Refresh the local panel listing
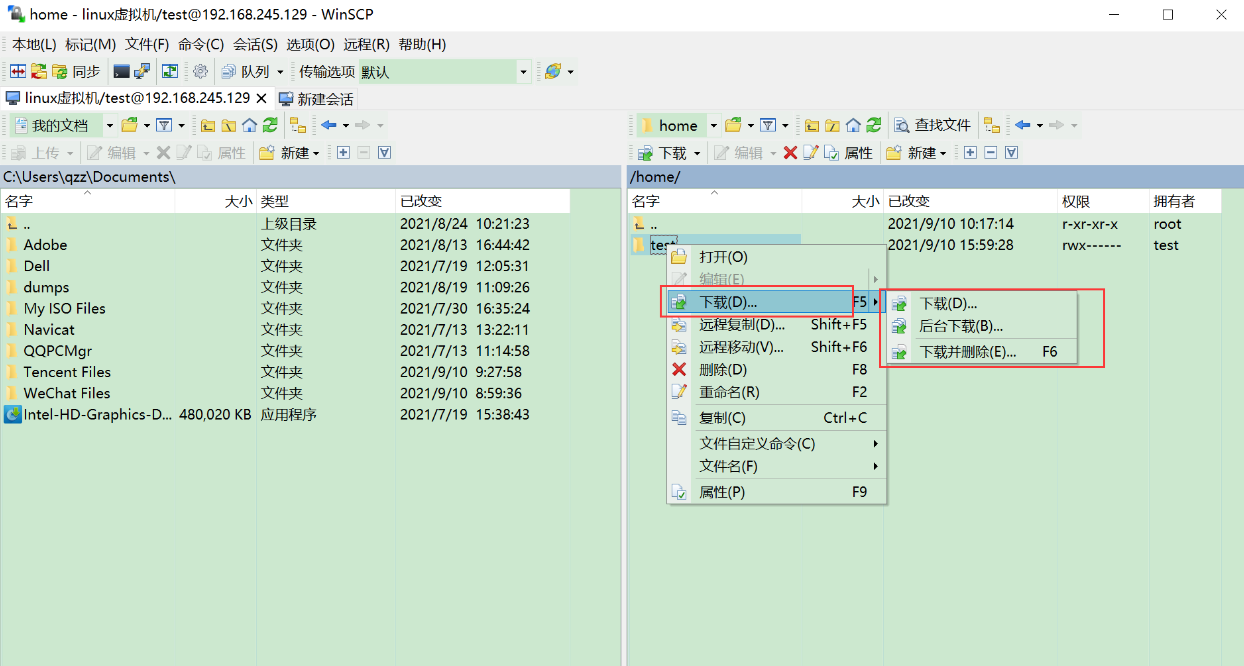Screen dimensions: 1244x666 pos(270,125)
